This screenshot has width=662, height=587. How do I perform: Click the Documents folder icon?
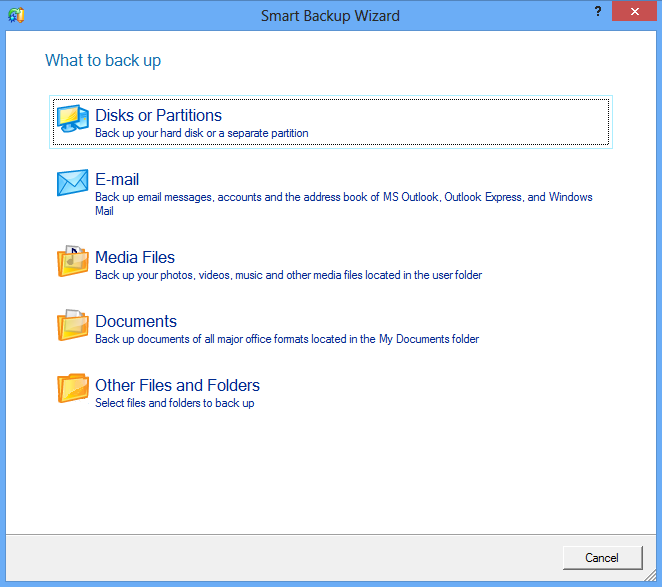[73, 326]
